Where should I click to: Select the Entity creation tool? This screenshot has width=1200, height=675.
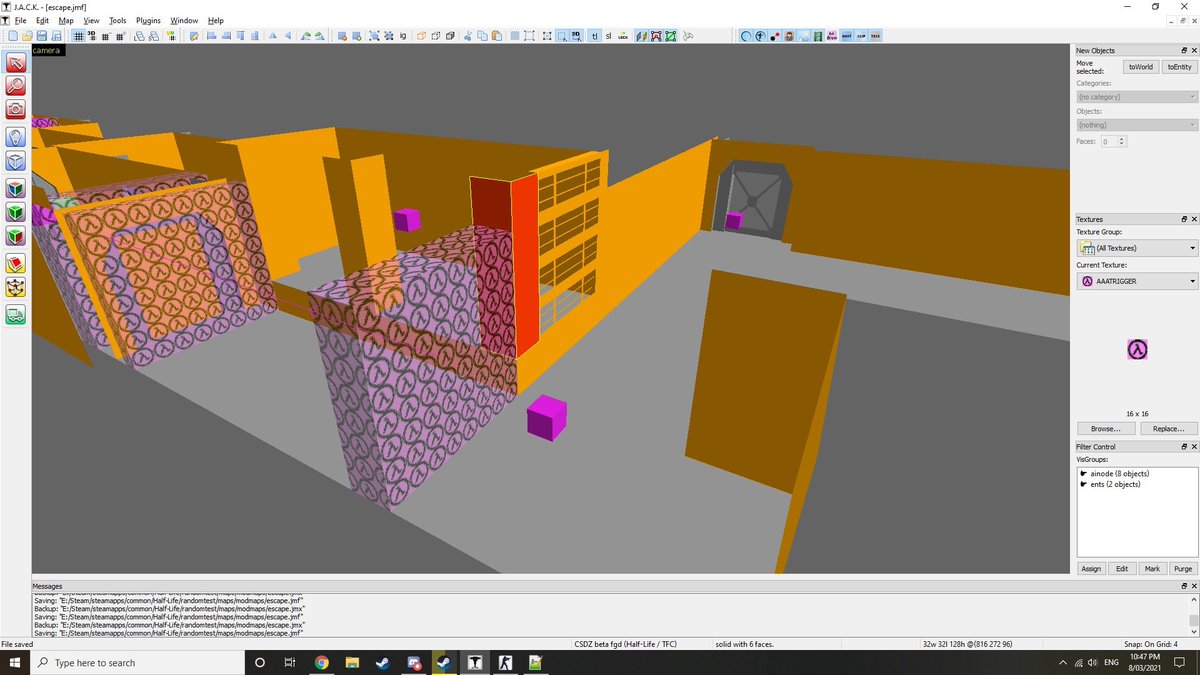tap(16, 137)
